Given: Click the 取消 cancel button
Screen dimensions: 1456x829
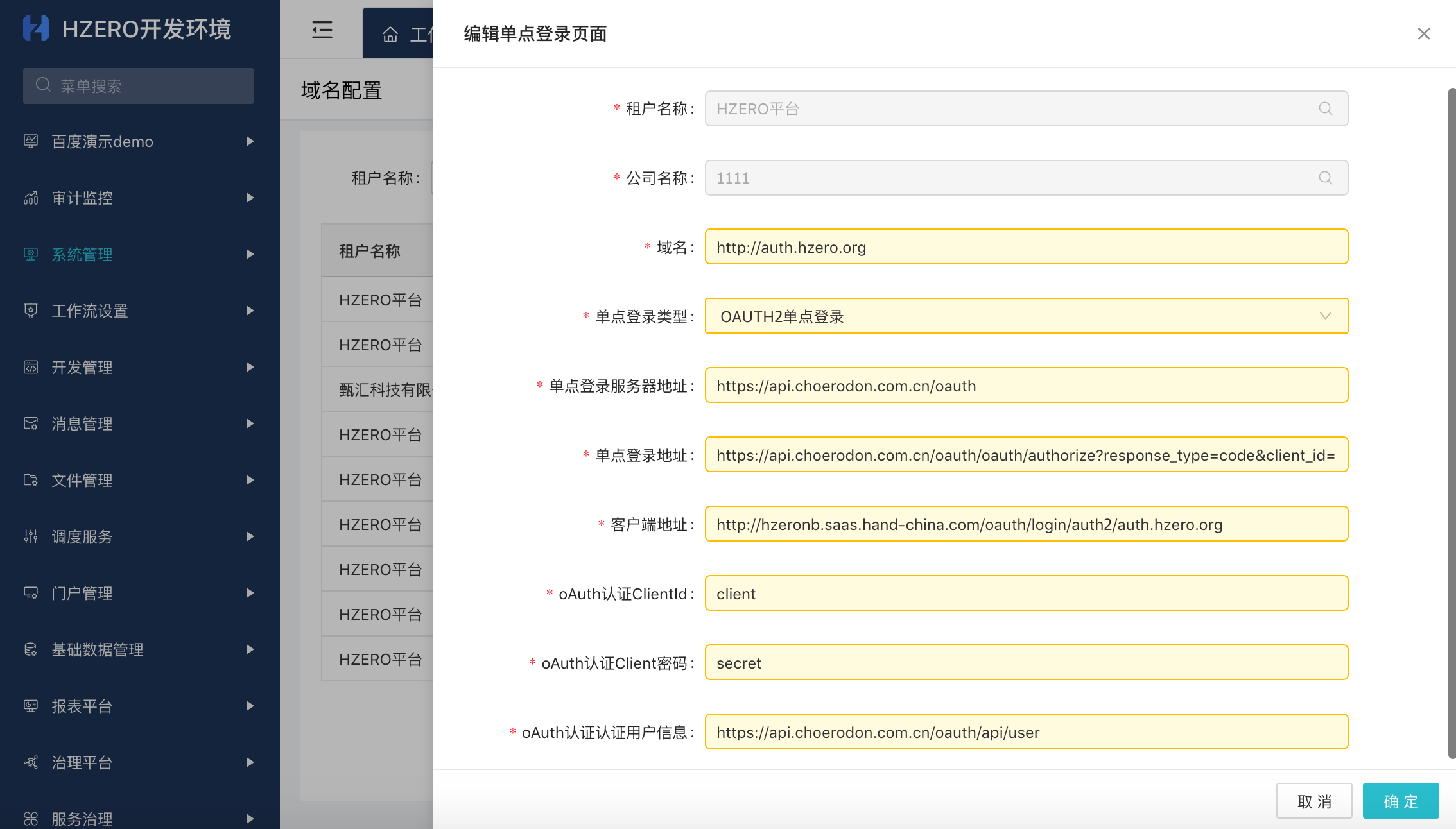Looking at the screenshot, I should (x=1314, y=801).
